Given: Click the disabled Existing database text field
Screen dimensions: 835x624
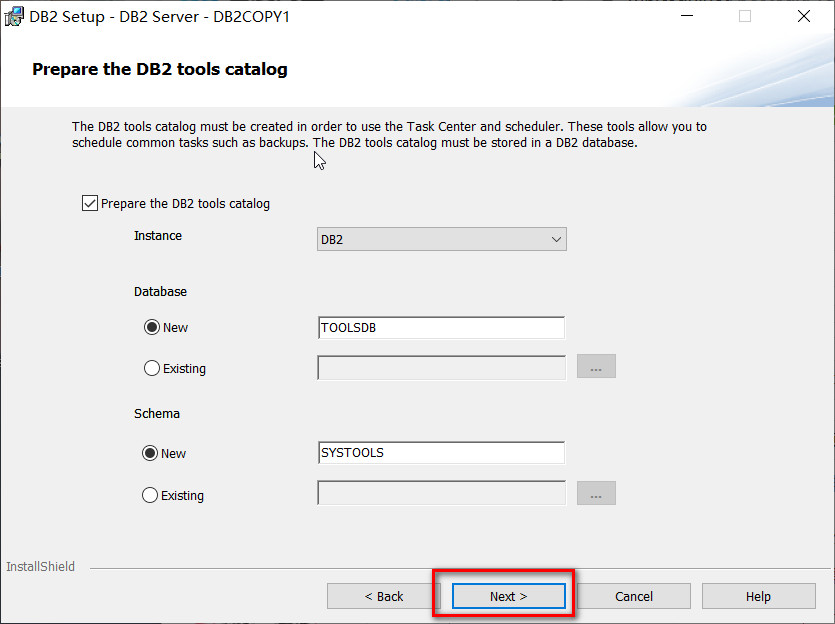Looking at the screenshot, I should pos(441,366).
